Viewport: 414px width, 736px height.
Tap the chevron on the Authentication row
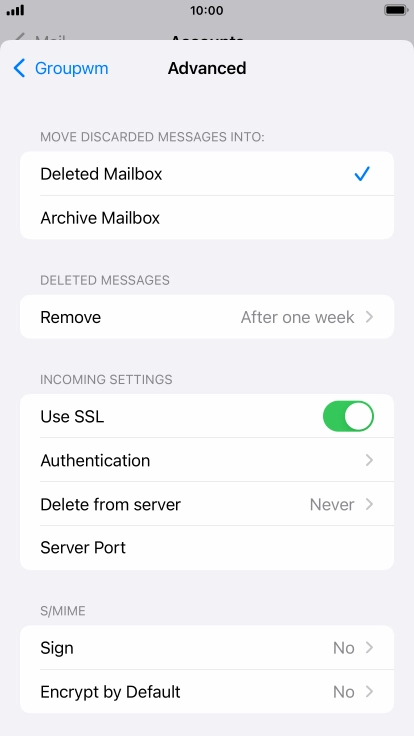point(369,460)
